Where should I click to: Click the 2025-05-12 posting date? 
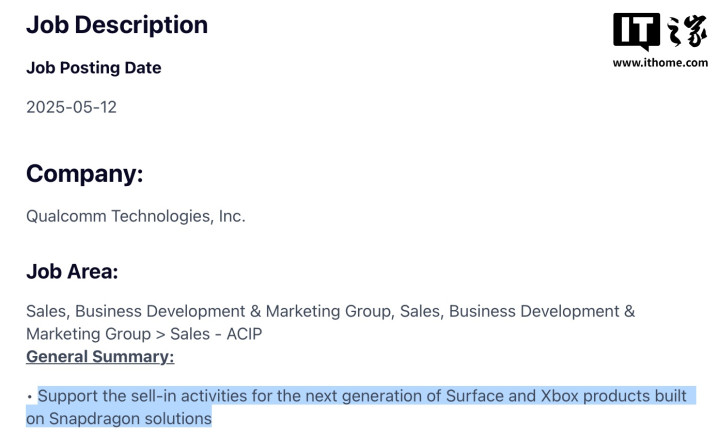tap(72, 107)
